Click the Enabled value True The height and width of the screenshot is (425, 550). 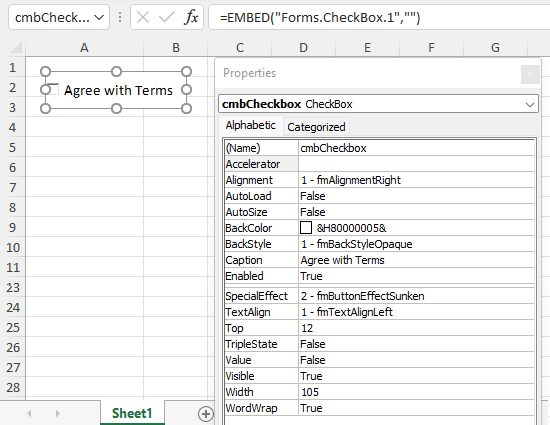click(416, 276)
